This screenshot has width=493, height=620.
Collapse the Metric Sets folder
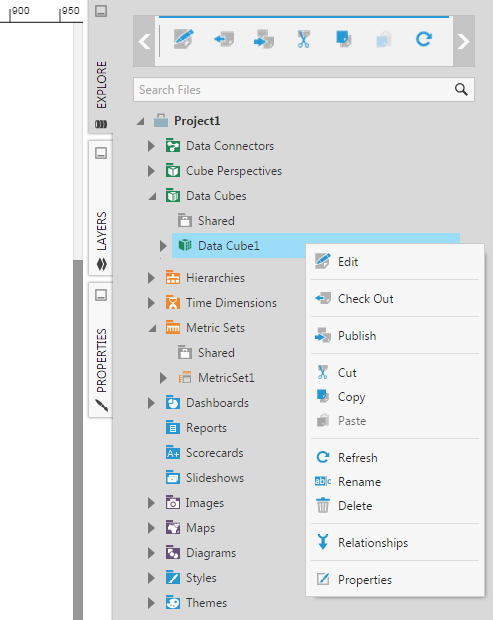(152, 328)
